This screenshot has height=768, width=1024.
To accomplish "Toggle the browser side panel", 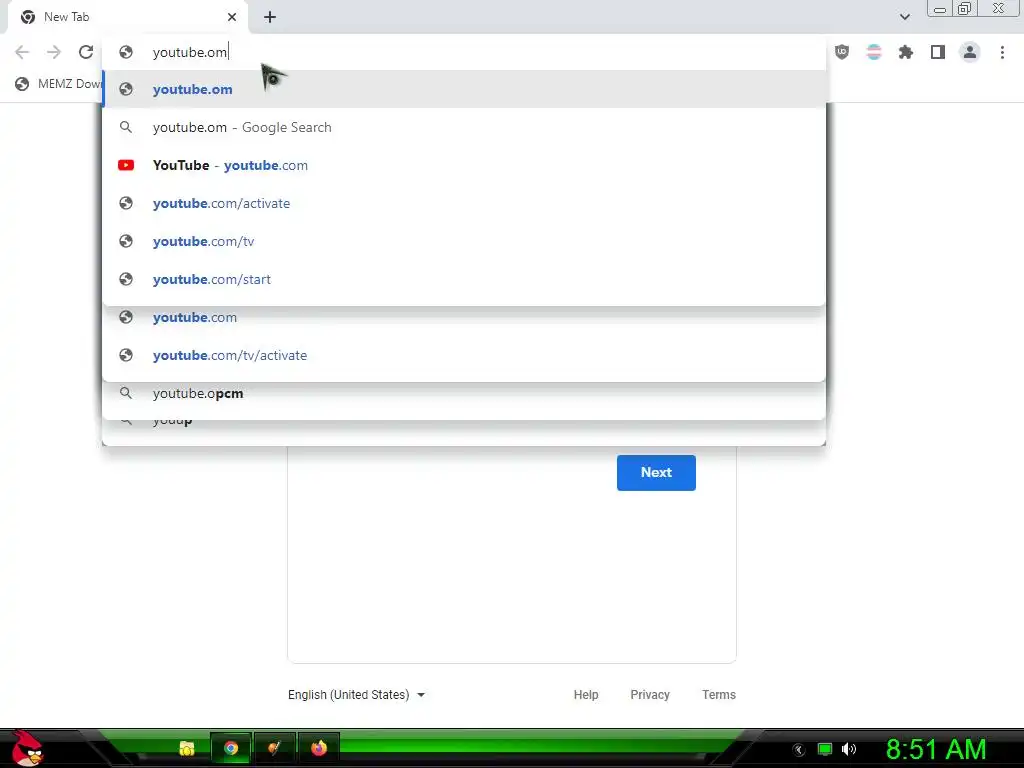I will click(x=938, y=52).
